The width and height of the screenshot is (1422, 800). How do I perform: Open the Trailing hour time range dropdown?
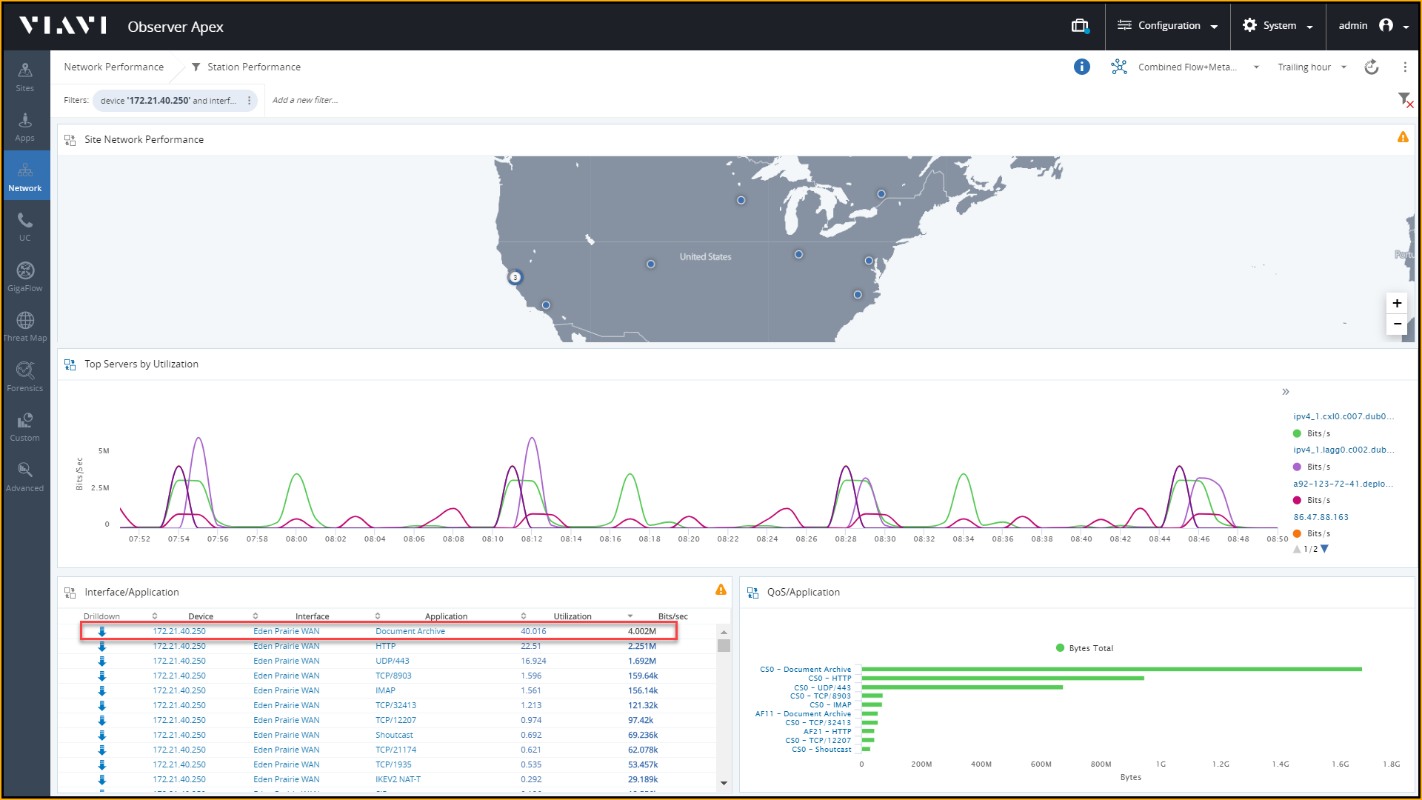tap(1312, 67)
